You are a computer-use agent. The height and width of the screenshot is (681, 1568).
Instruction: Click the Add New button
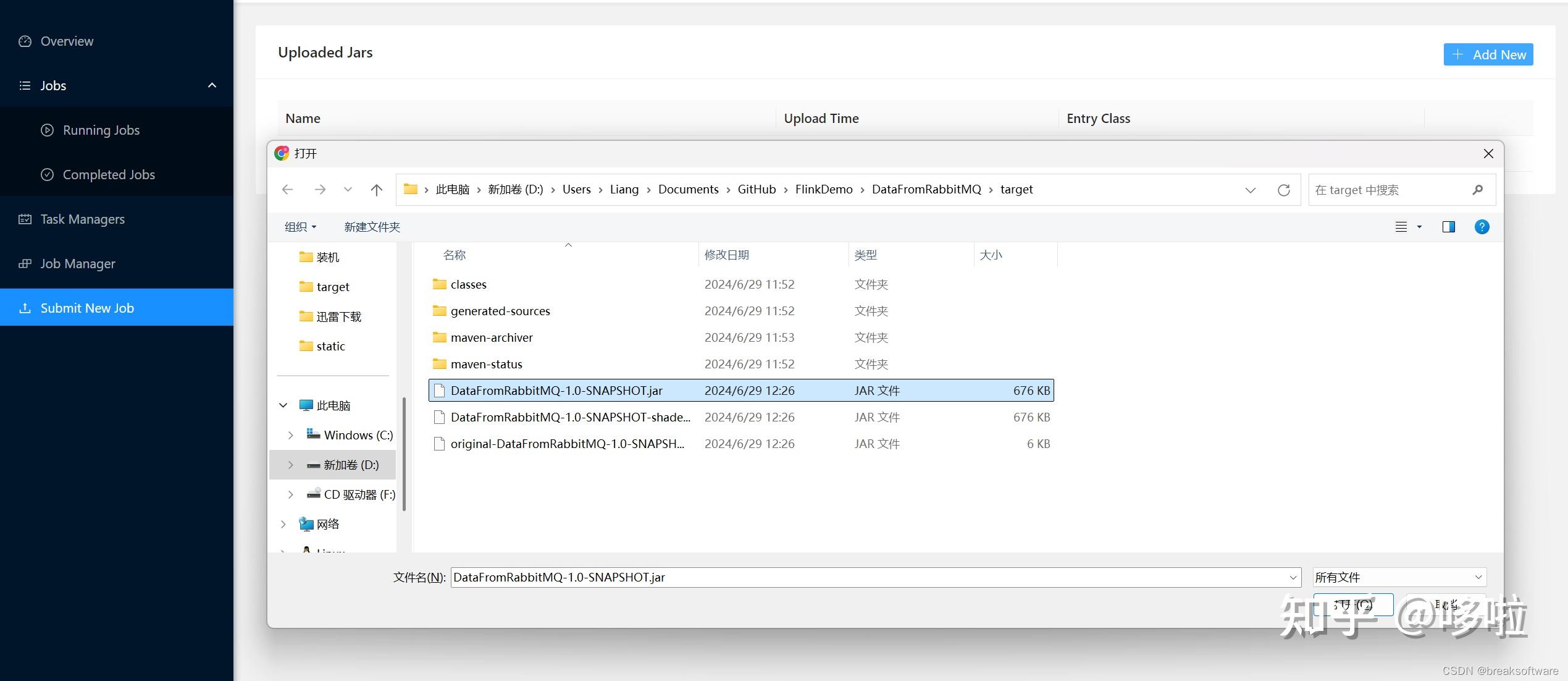(1488, 54)
